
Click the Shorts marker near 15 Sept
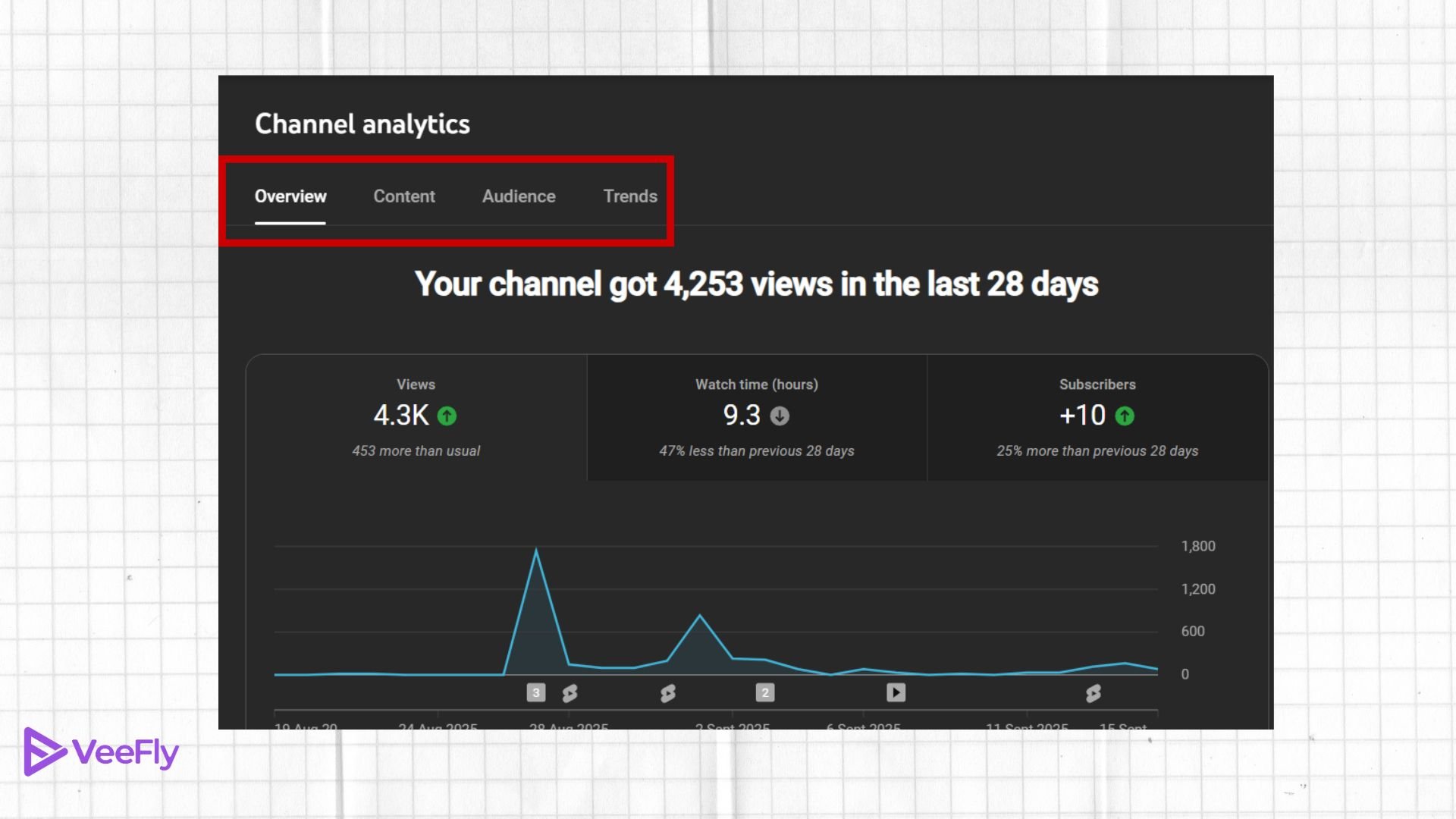click(x=1092, y=692)
